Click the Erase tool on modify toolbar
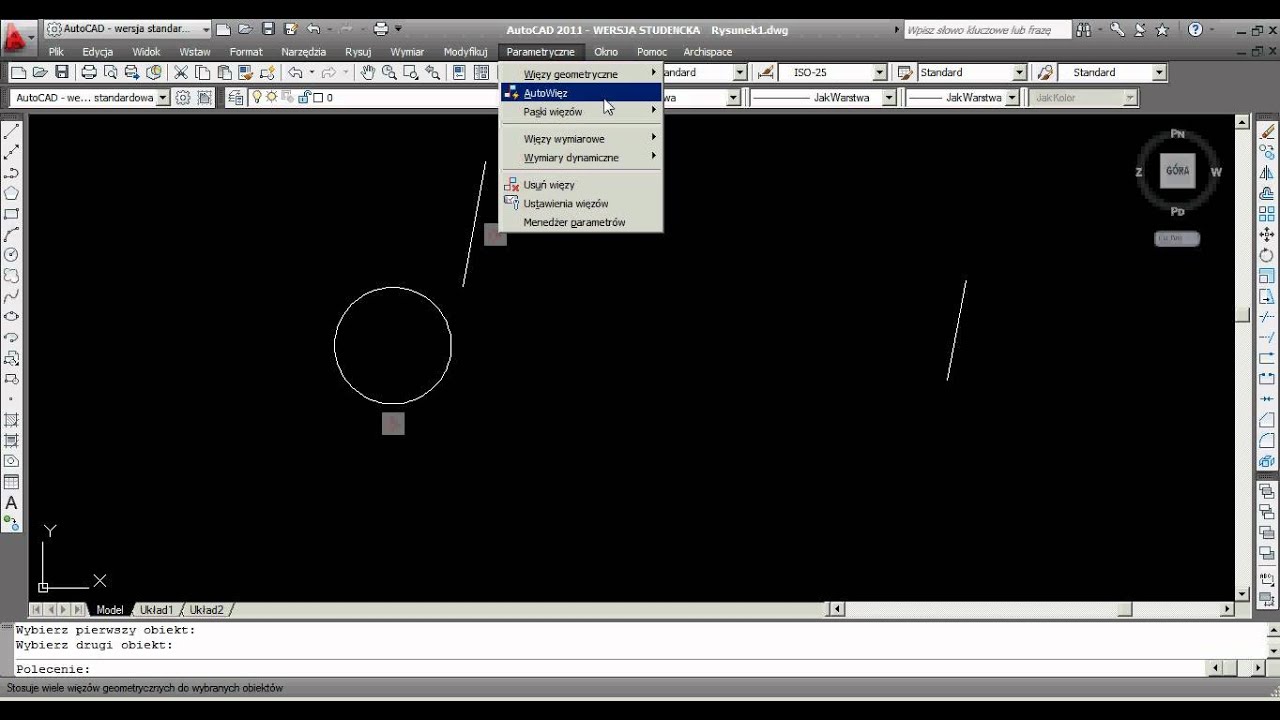 1267,131
